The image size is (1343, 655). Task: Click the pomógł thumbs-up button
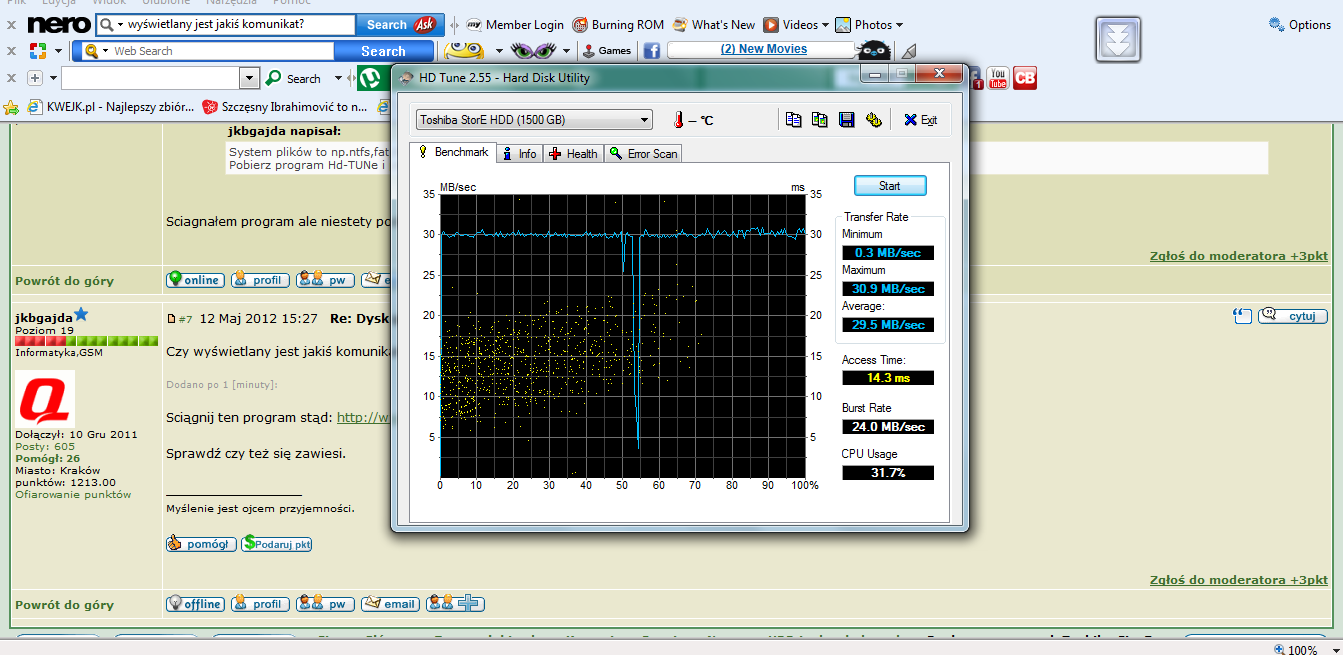(x=201, y=544)
